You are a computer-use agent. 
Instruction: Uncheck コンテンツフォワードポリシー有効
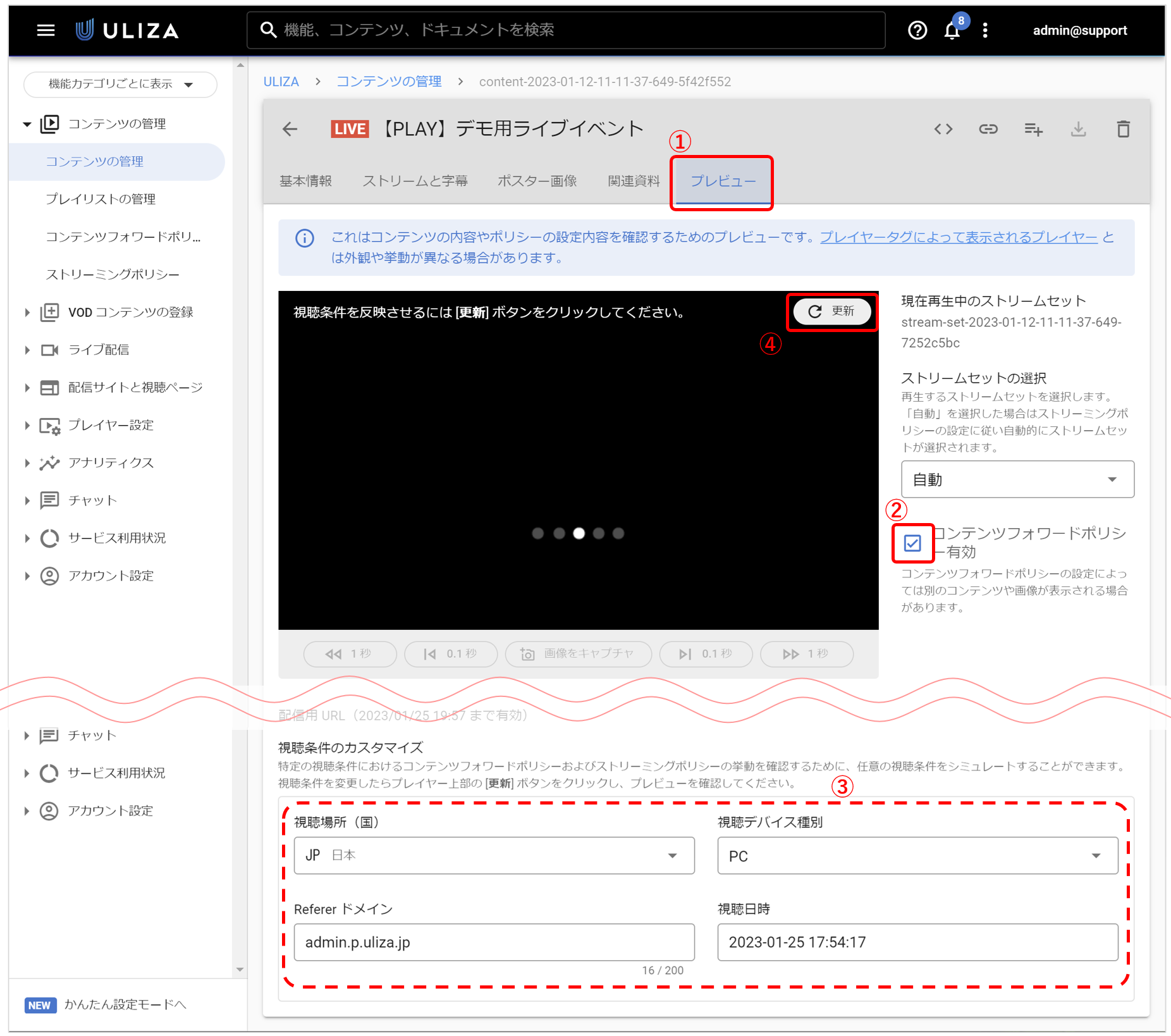[913, 543]
